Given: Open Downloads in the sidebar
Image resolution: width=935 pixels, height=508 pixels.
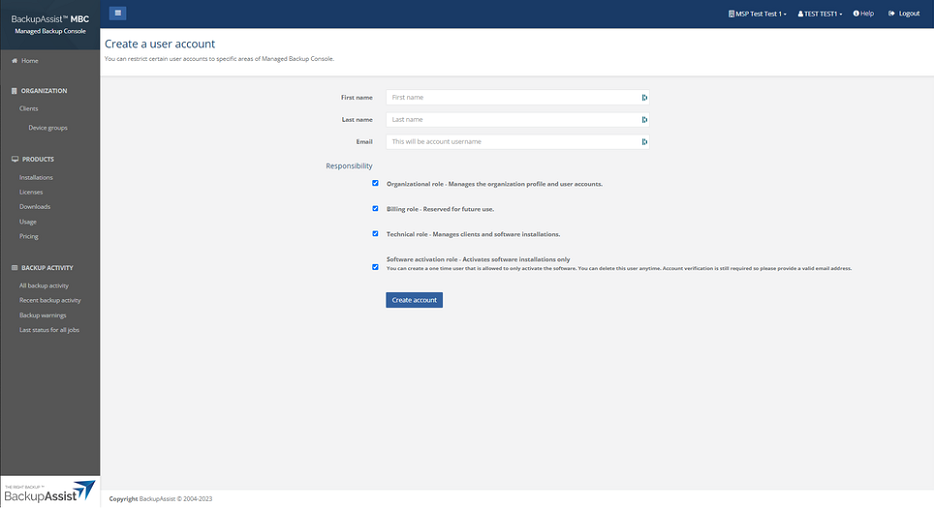Looking at the screenshot, I should click(x=35, y=206).
